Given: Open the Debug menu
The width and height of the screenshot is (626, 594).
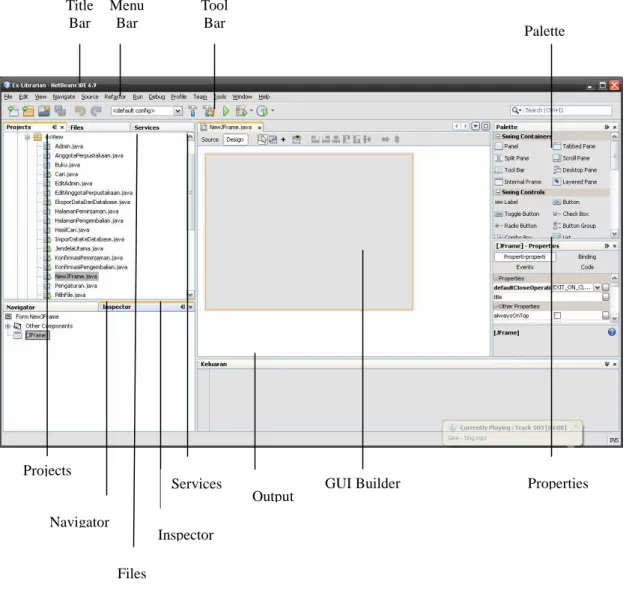Looking at the screenshot, I should pos(156,97).
